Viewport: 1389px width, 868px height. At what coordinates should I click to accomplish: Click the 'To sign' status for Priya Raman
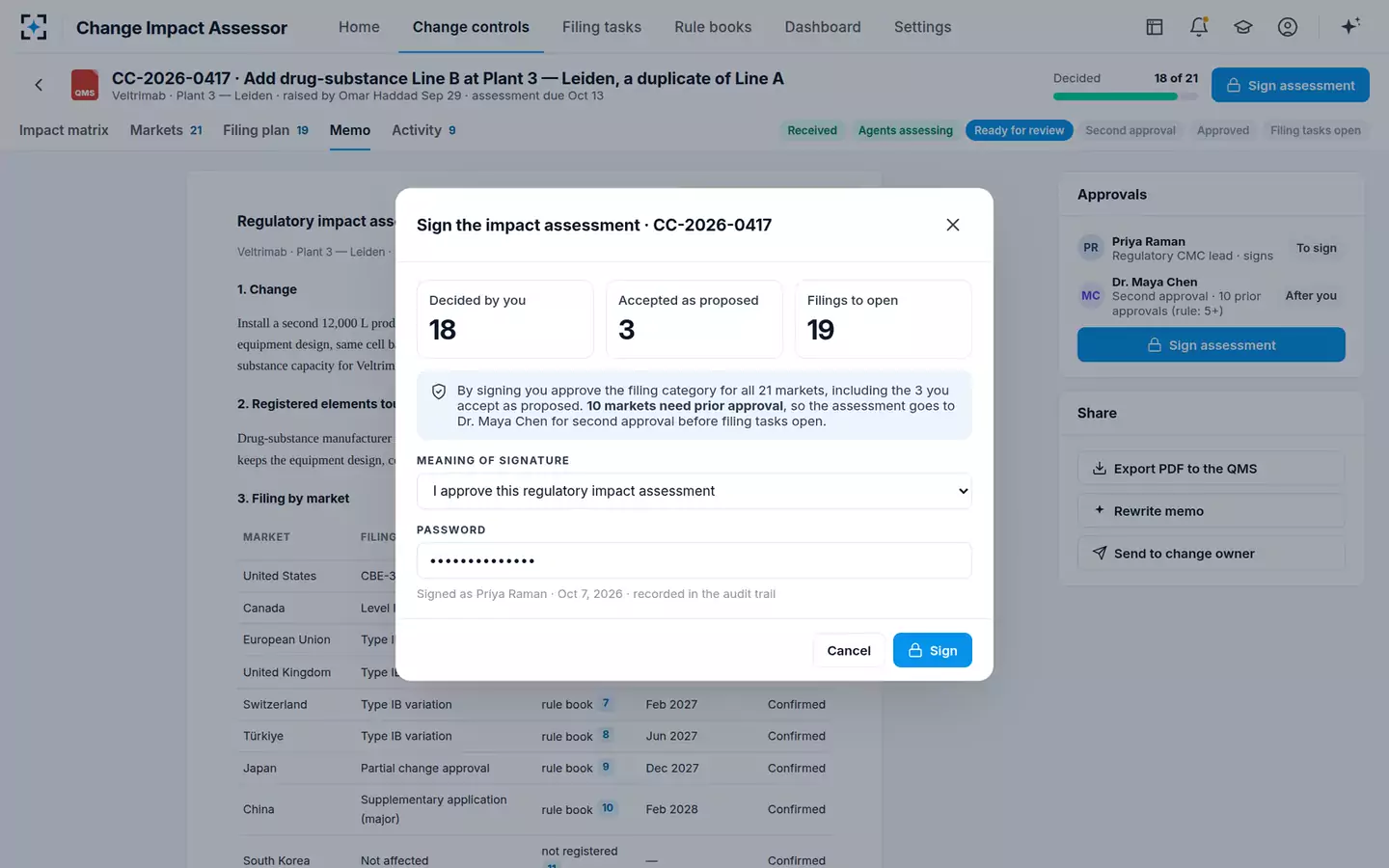[1317, 248]
